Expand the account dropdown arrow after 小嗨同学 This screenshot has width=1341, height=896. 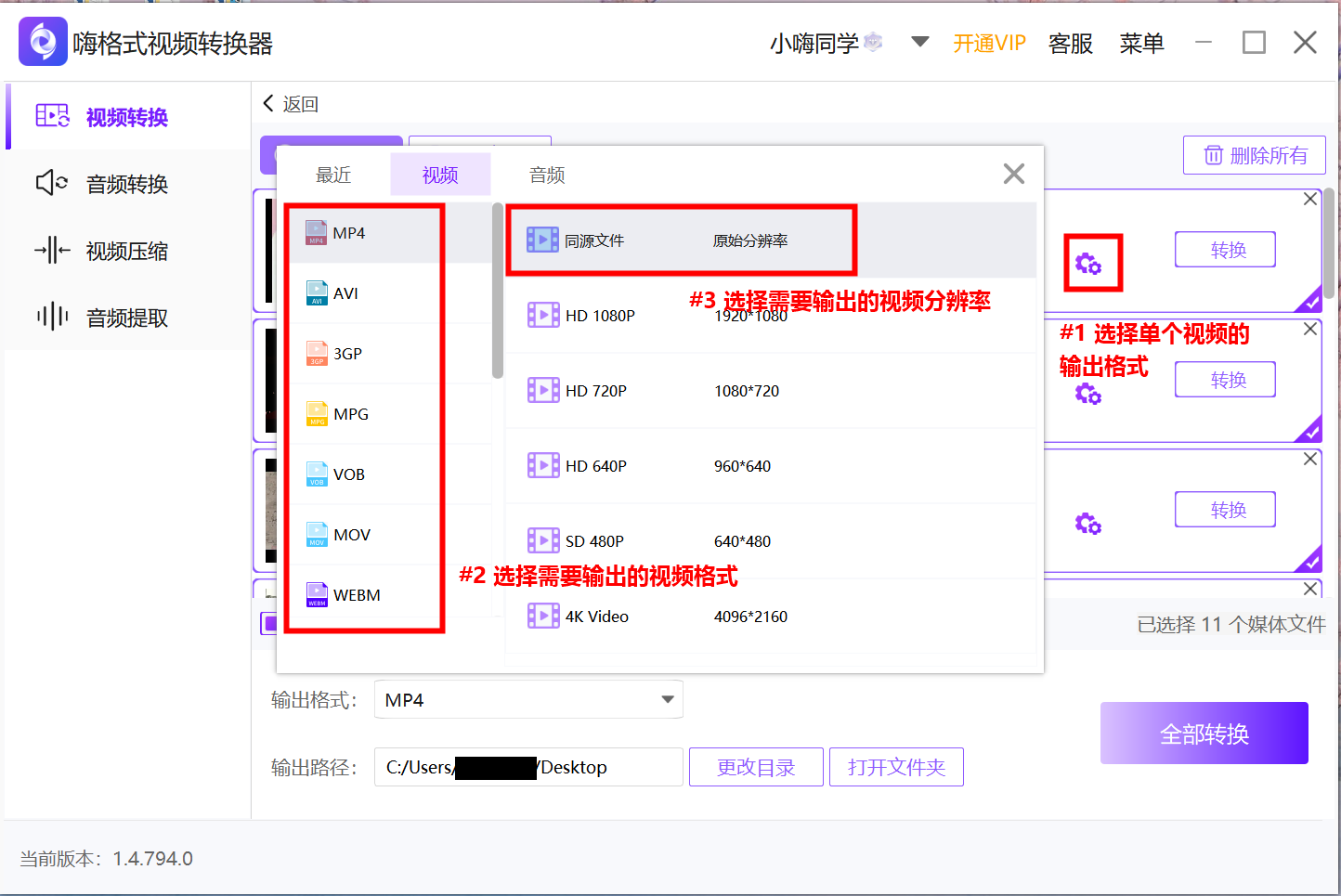[920, 42]
